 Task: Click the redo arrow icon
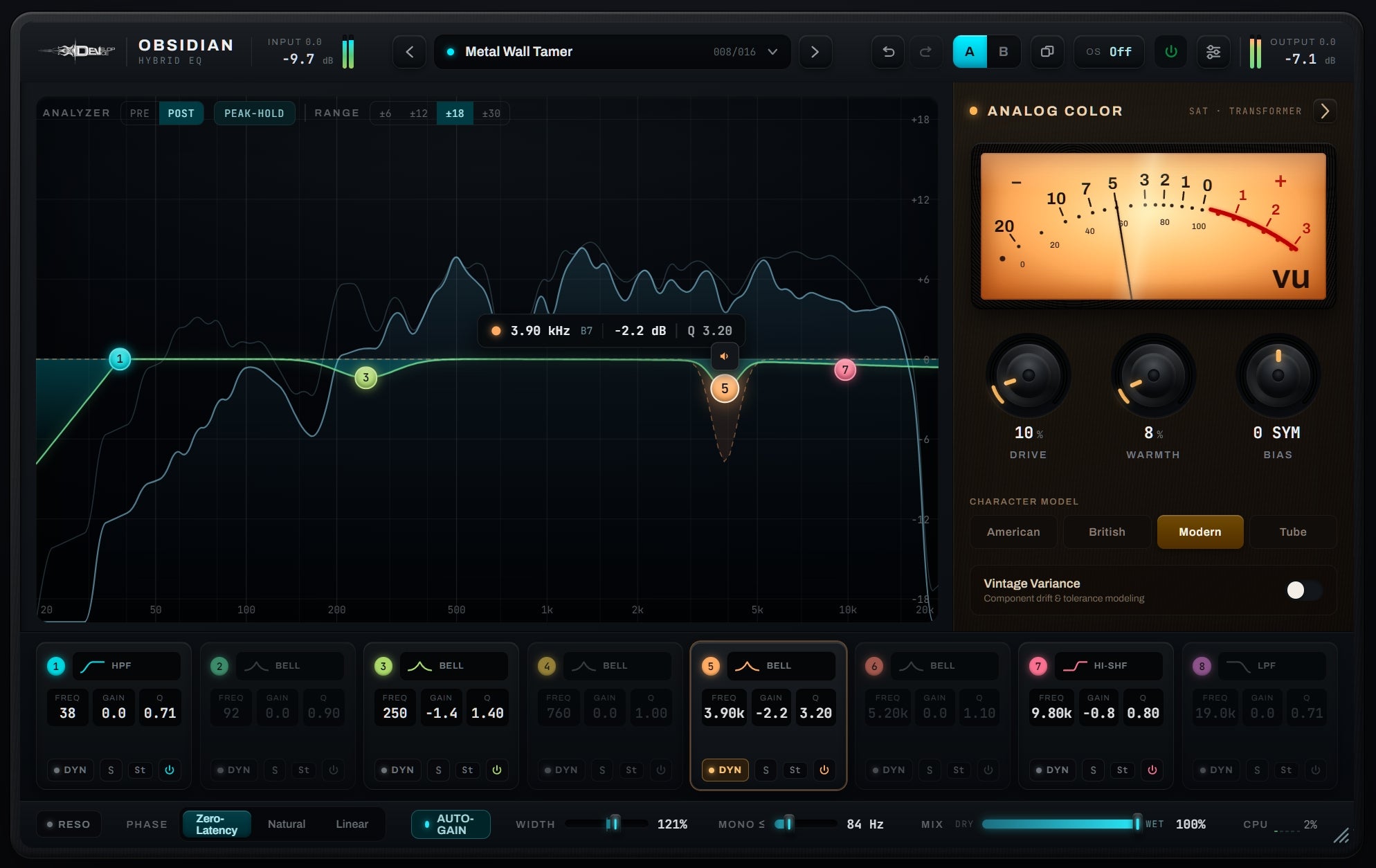(x=925, y=52)
